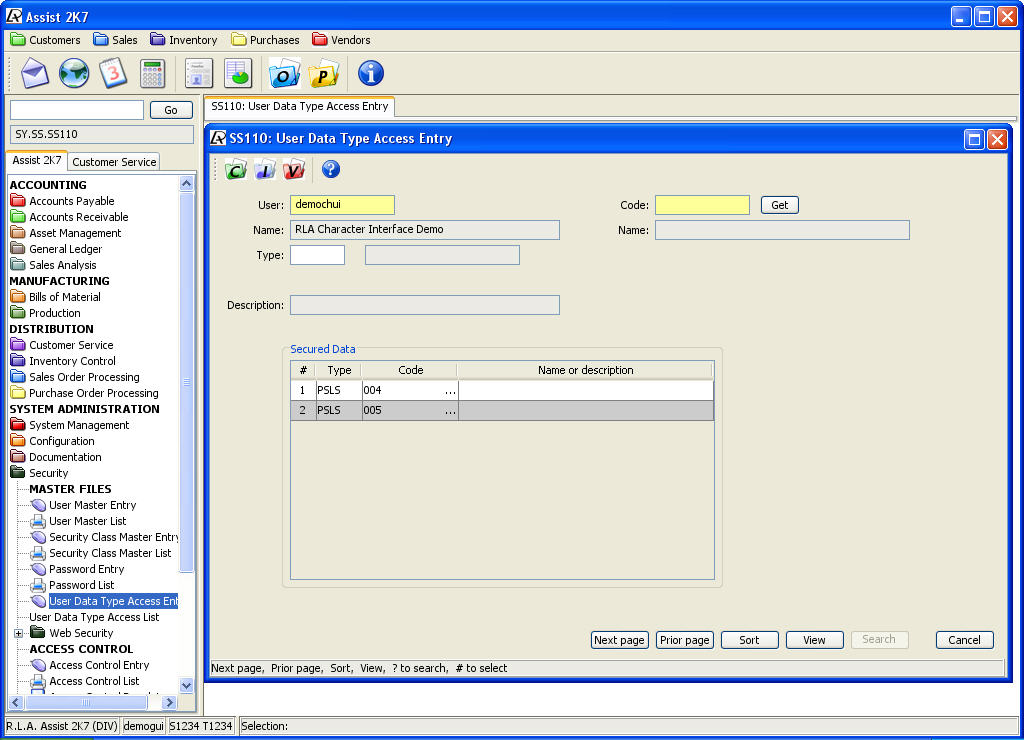1024x740 pixels.
Task: Select the SS110 User Data Type Access Entry tab
Action: tap(300, 106)
